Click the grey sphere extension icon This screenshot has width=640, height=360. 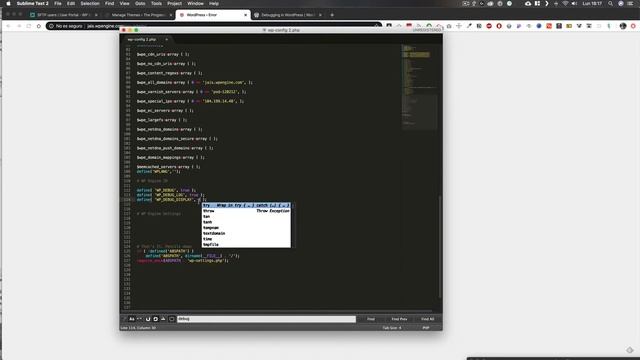click(x=509, y=26)
